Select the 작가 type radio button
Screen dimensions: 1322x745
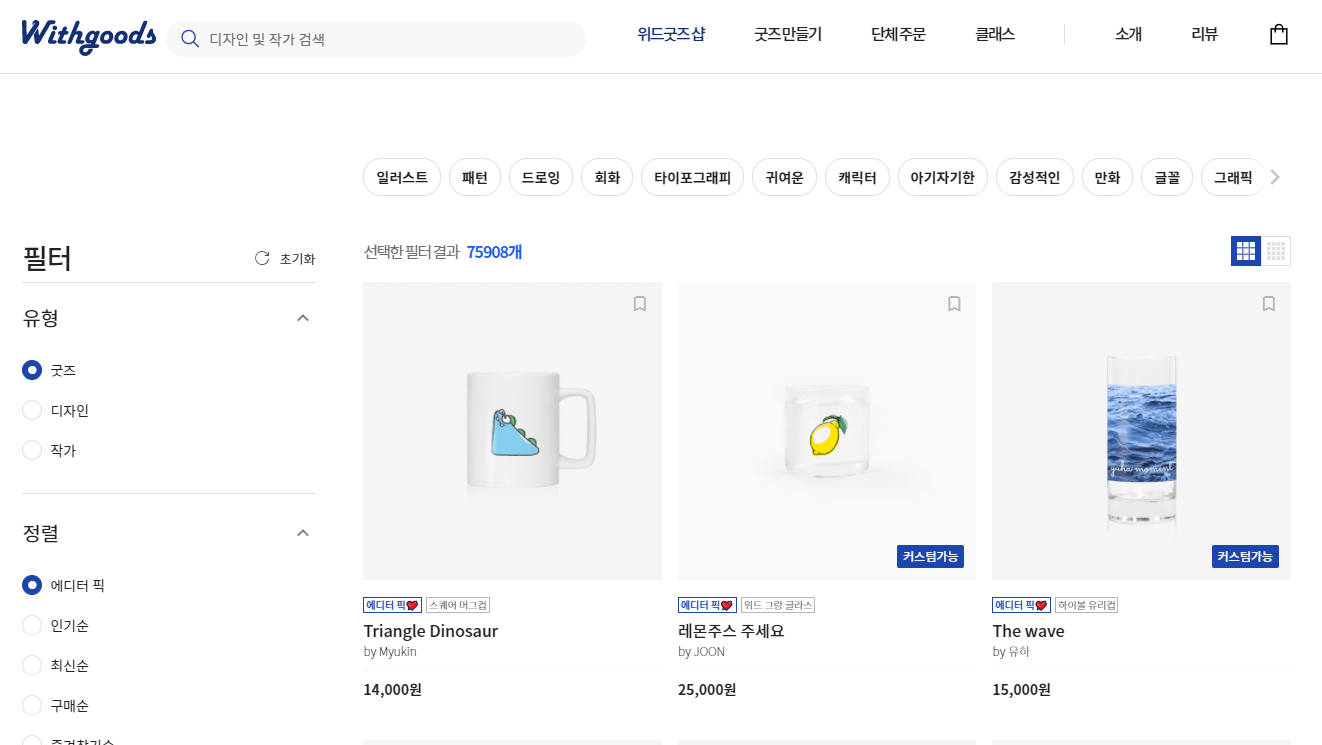click(32, 450)
